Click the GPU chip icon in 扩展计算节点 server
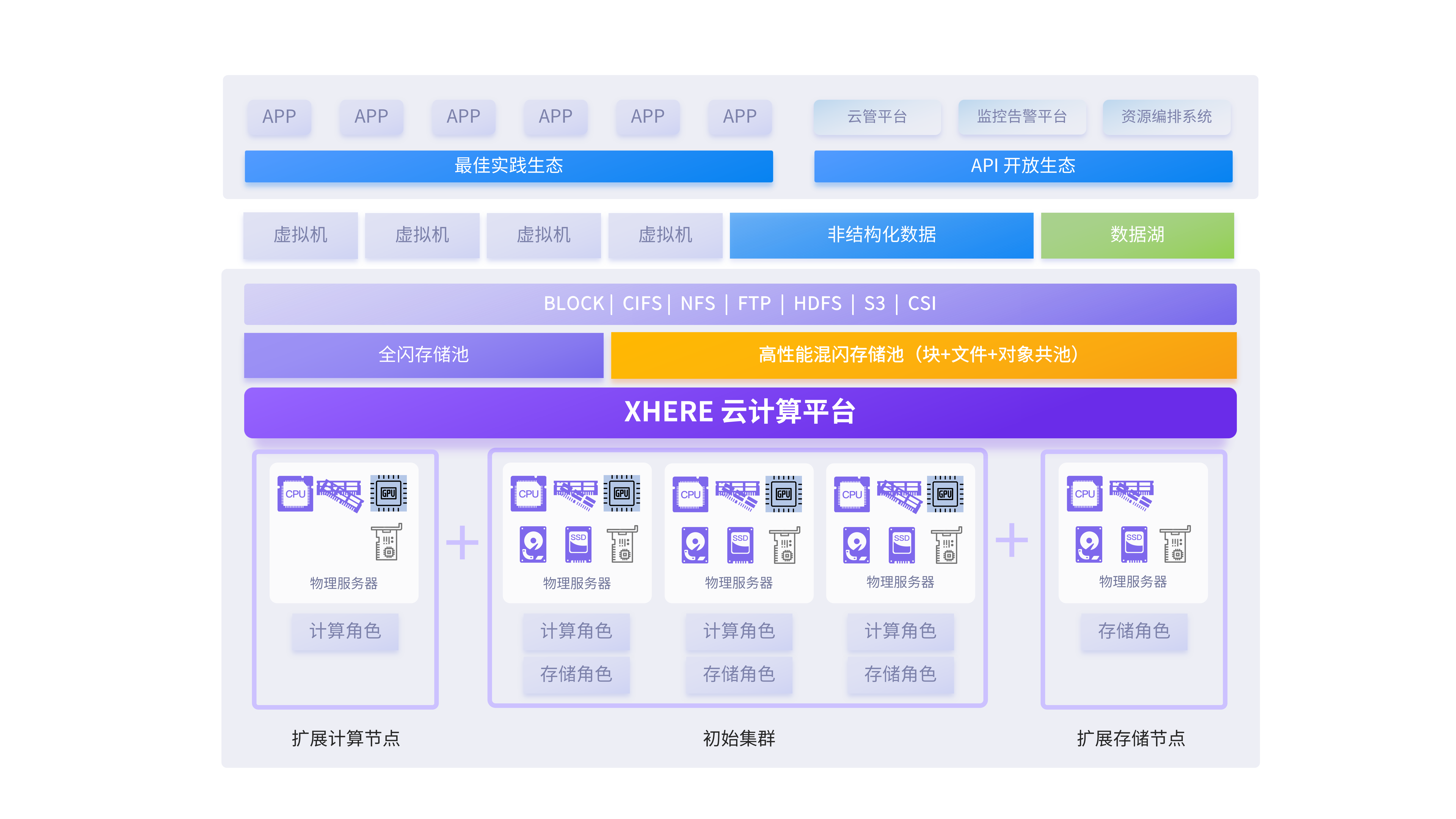 [x=388, y=493]
